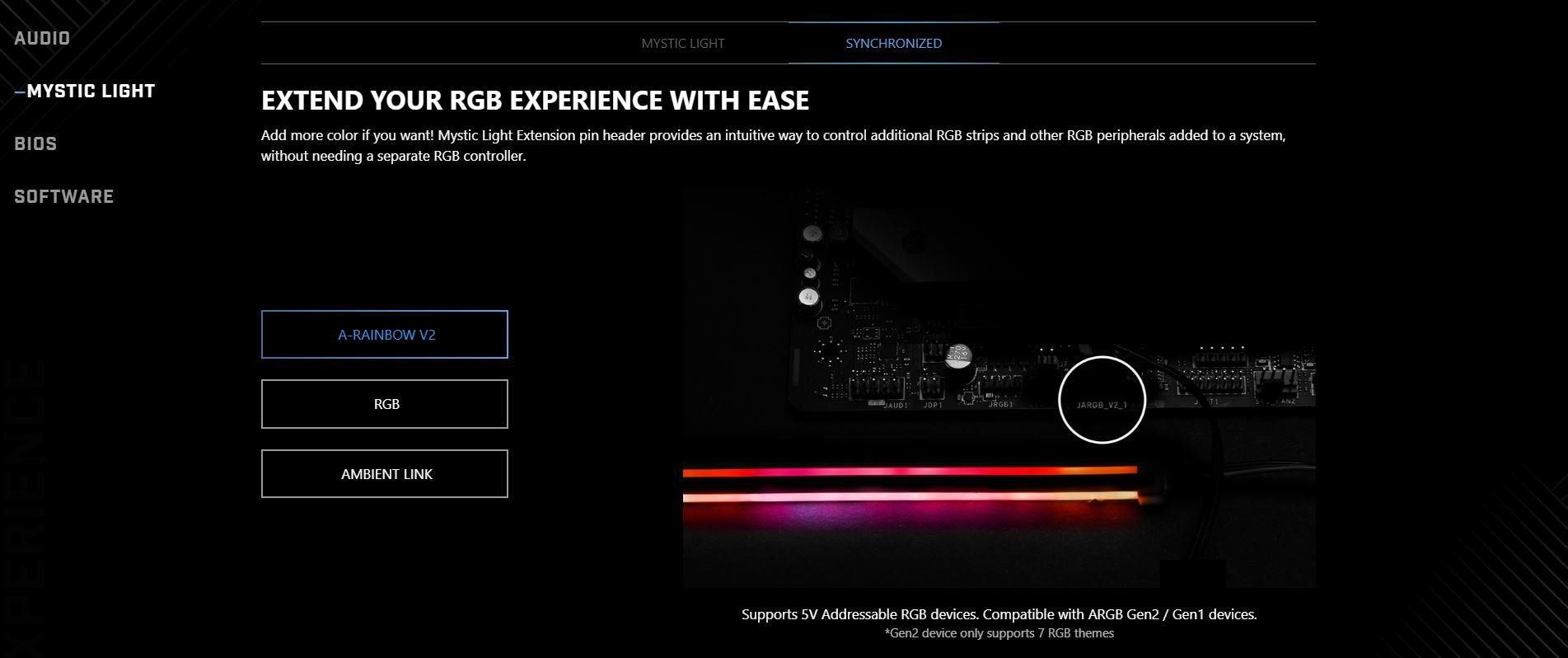Open the AUDIO section in sidebar
Viewport: 1568px width, 658px height.
pyautogui.click(x=42, y=38)
